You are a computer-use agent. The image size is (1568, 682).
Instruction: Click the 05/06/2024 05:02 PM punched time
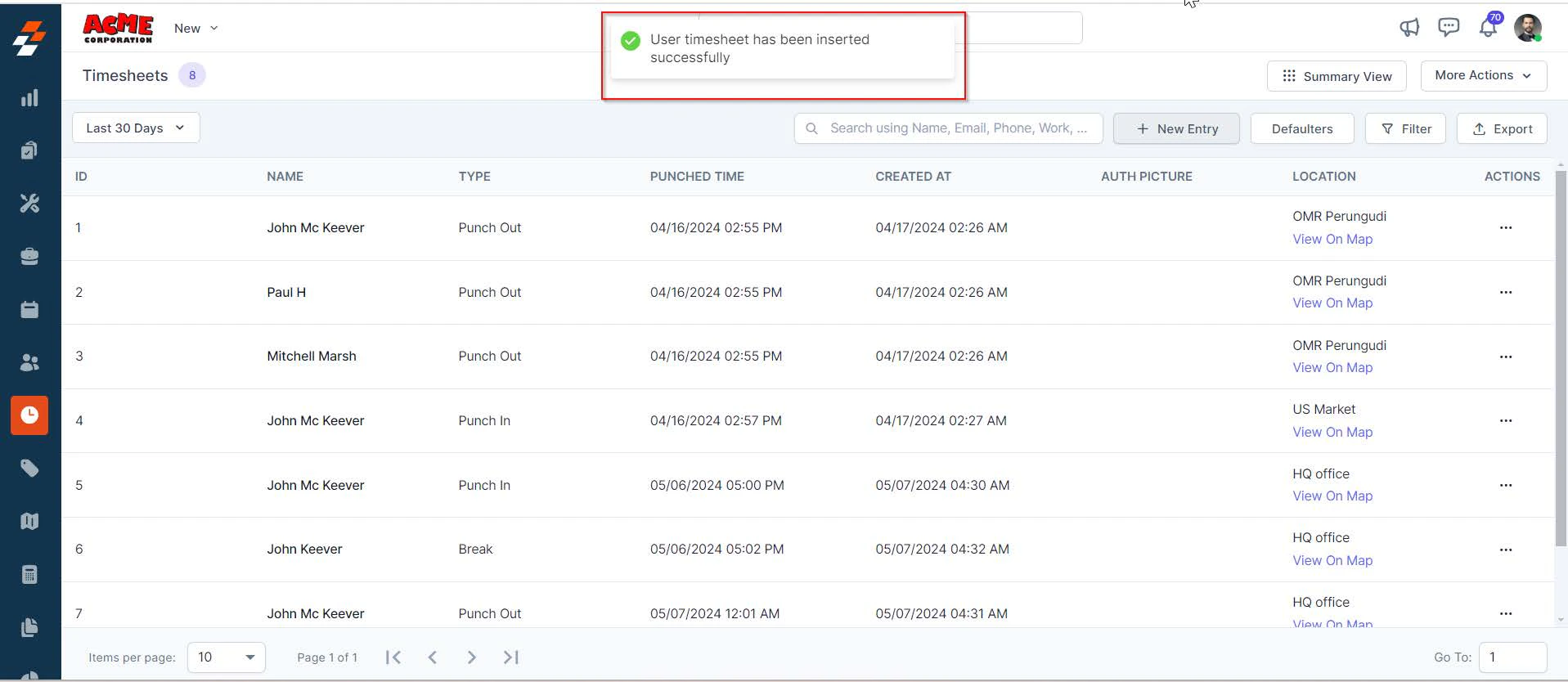pos(717,550)
